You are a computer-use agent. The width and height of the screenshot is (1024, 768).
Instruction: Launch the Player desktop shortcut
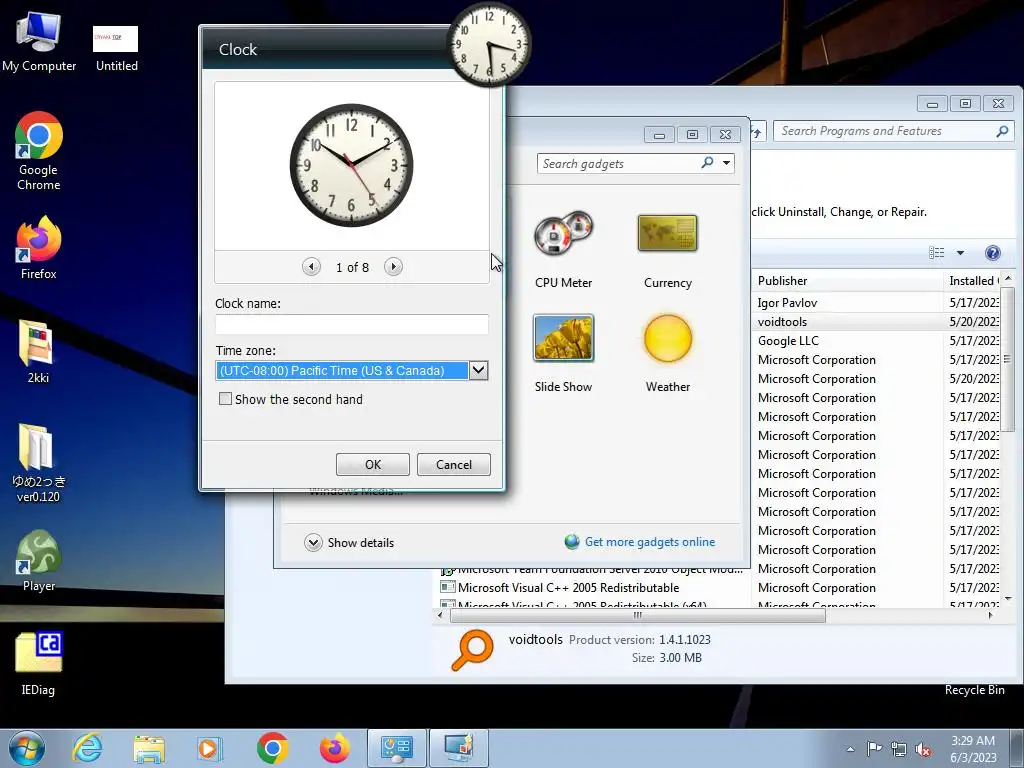coord(39,560)
